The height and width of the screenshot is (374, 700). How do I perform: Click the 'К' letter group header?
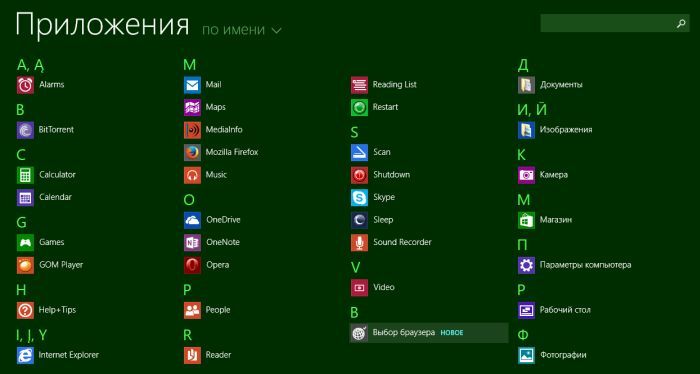[521, 155]
